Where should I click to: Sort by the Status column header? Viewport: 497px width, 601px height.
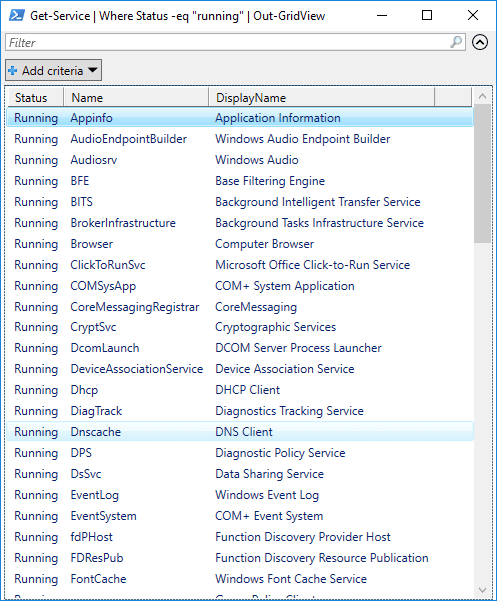click(36, 97)
